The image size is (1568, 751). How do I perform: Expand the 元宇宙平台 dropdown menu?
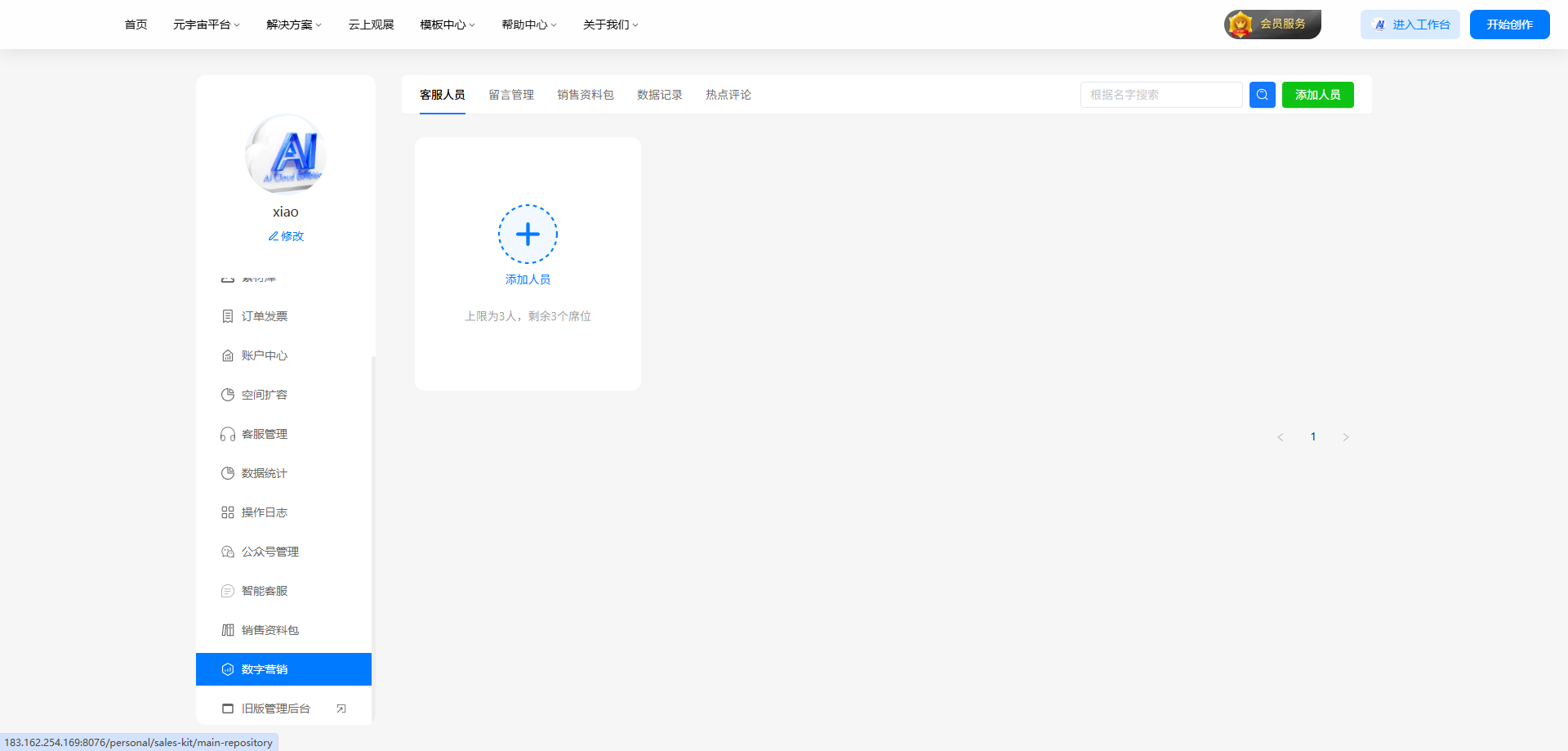pyautogui.click(x=206, y=25)
